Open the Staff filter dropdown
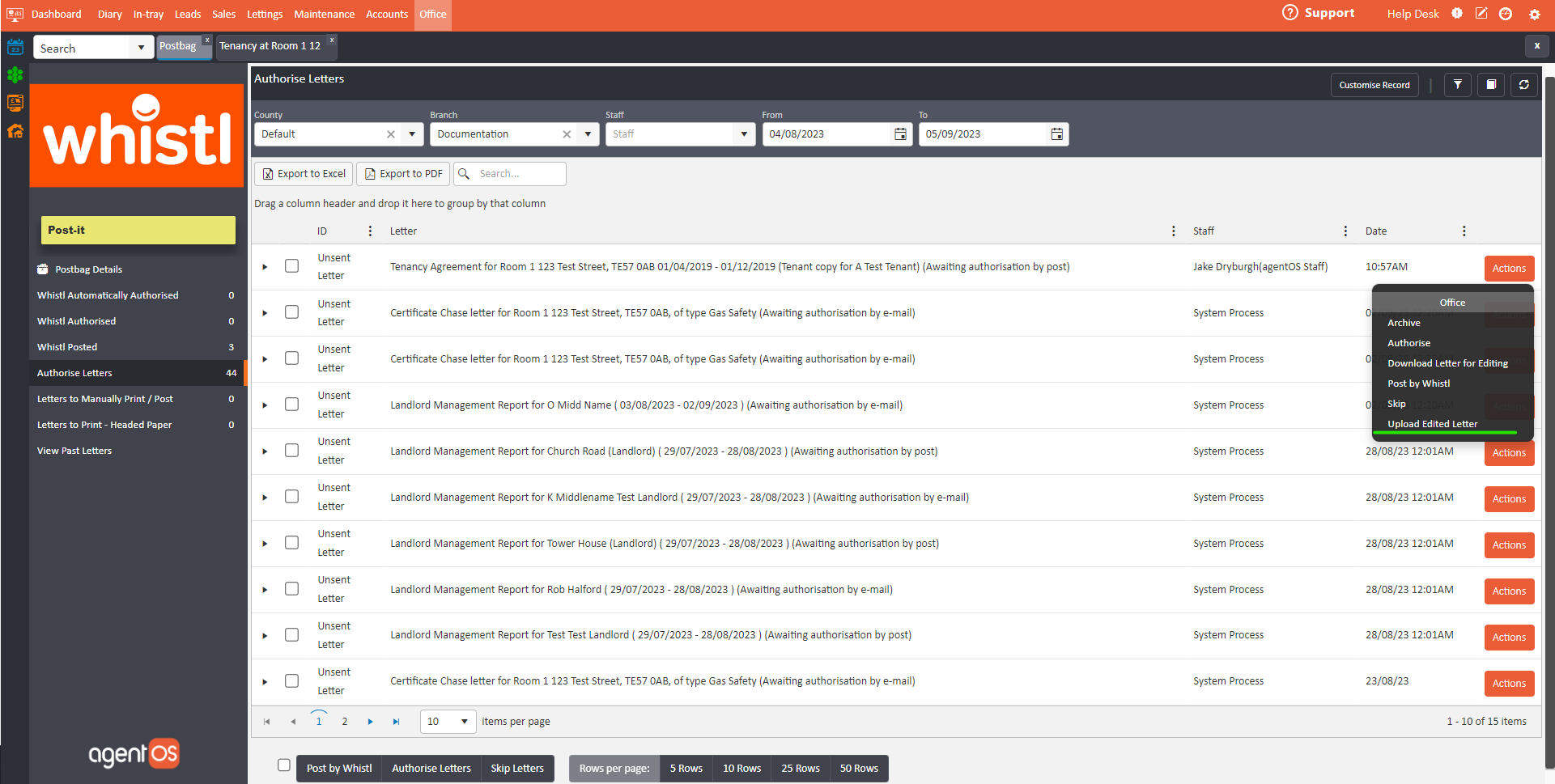 [743, 134]
